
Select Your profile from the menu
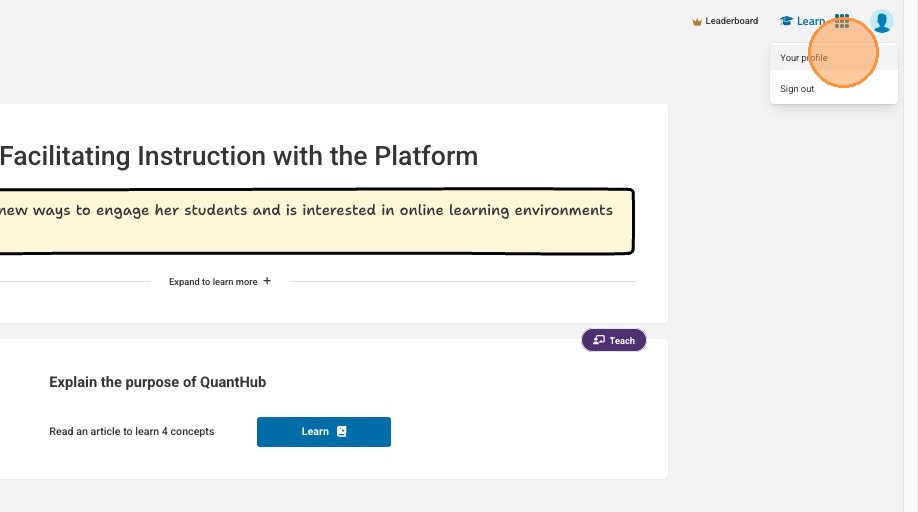coord(804,58)
